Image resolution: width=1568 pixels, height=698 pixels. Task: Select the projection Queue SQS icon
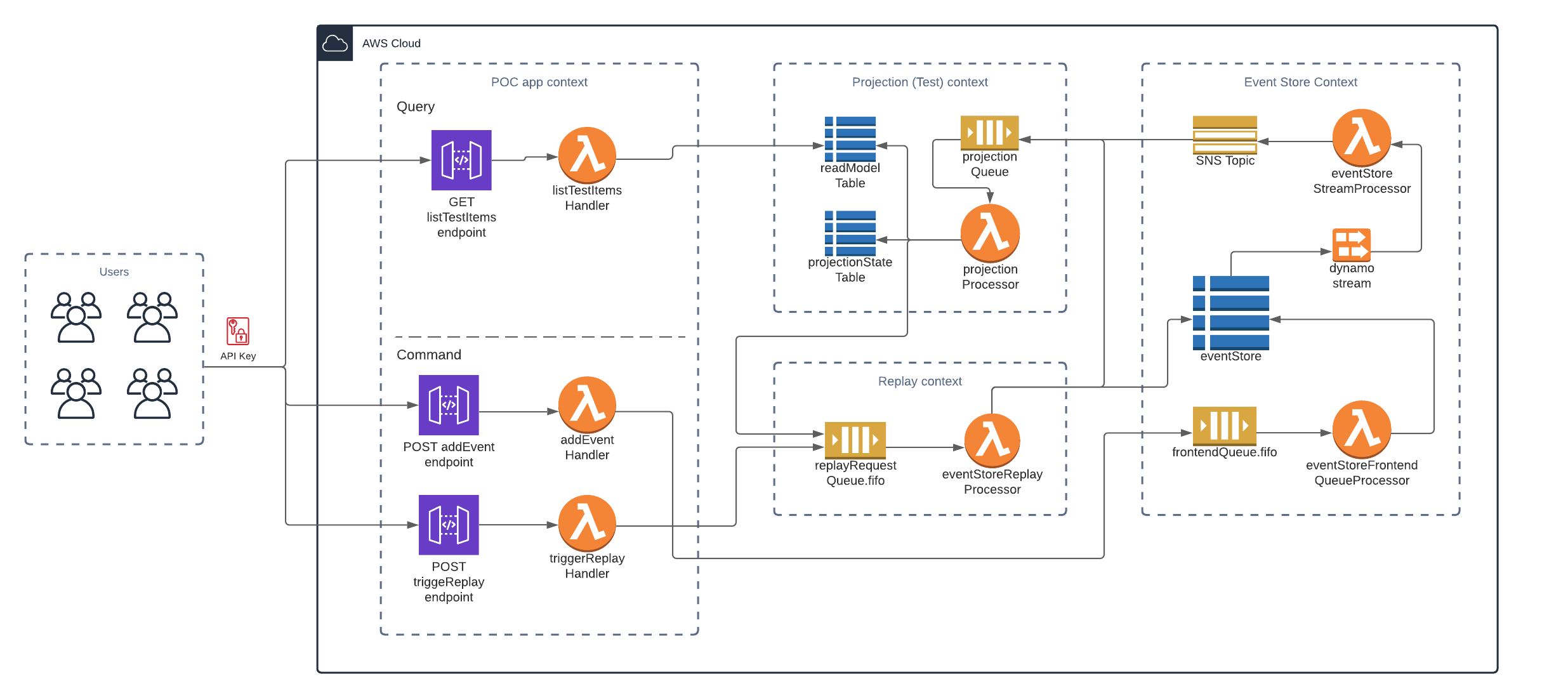(x=989, y=132)
